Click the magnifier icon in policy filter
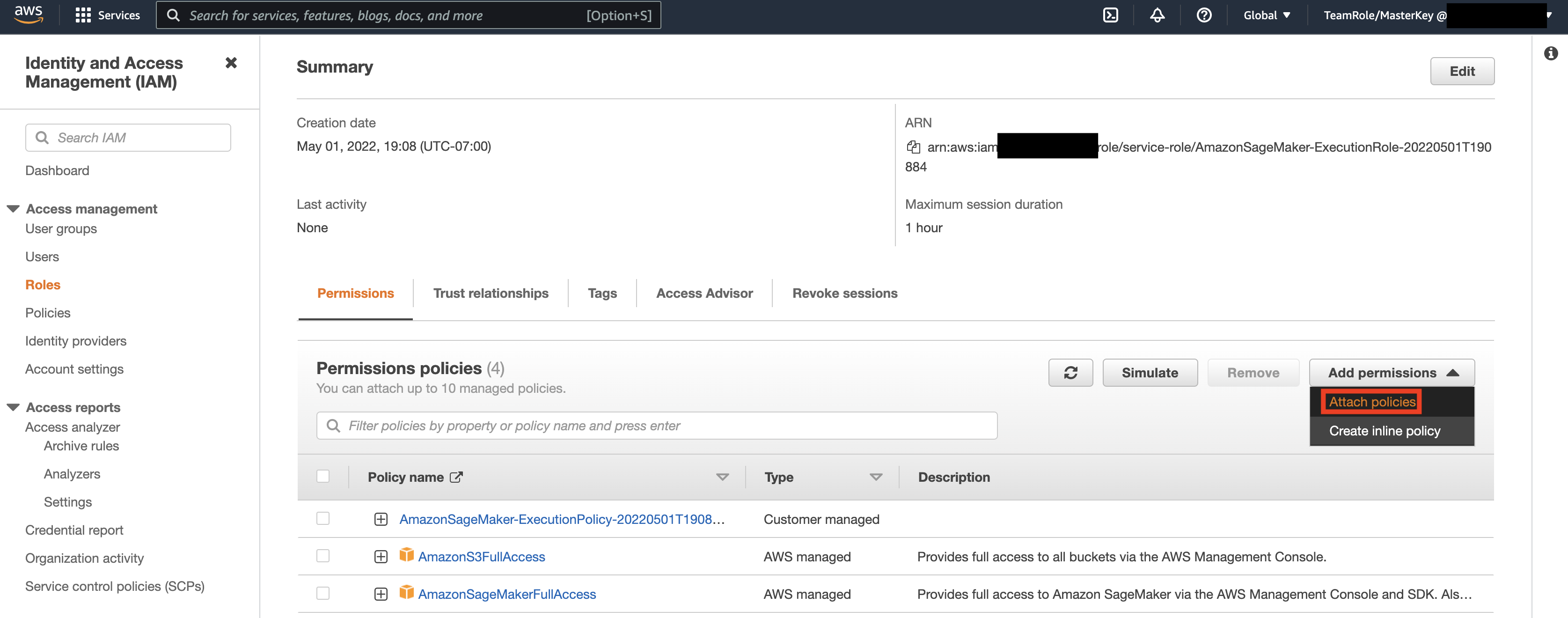1568x618 pixels. [x=333, y=426]
